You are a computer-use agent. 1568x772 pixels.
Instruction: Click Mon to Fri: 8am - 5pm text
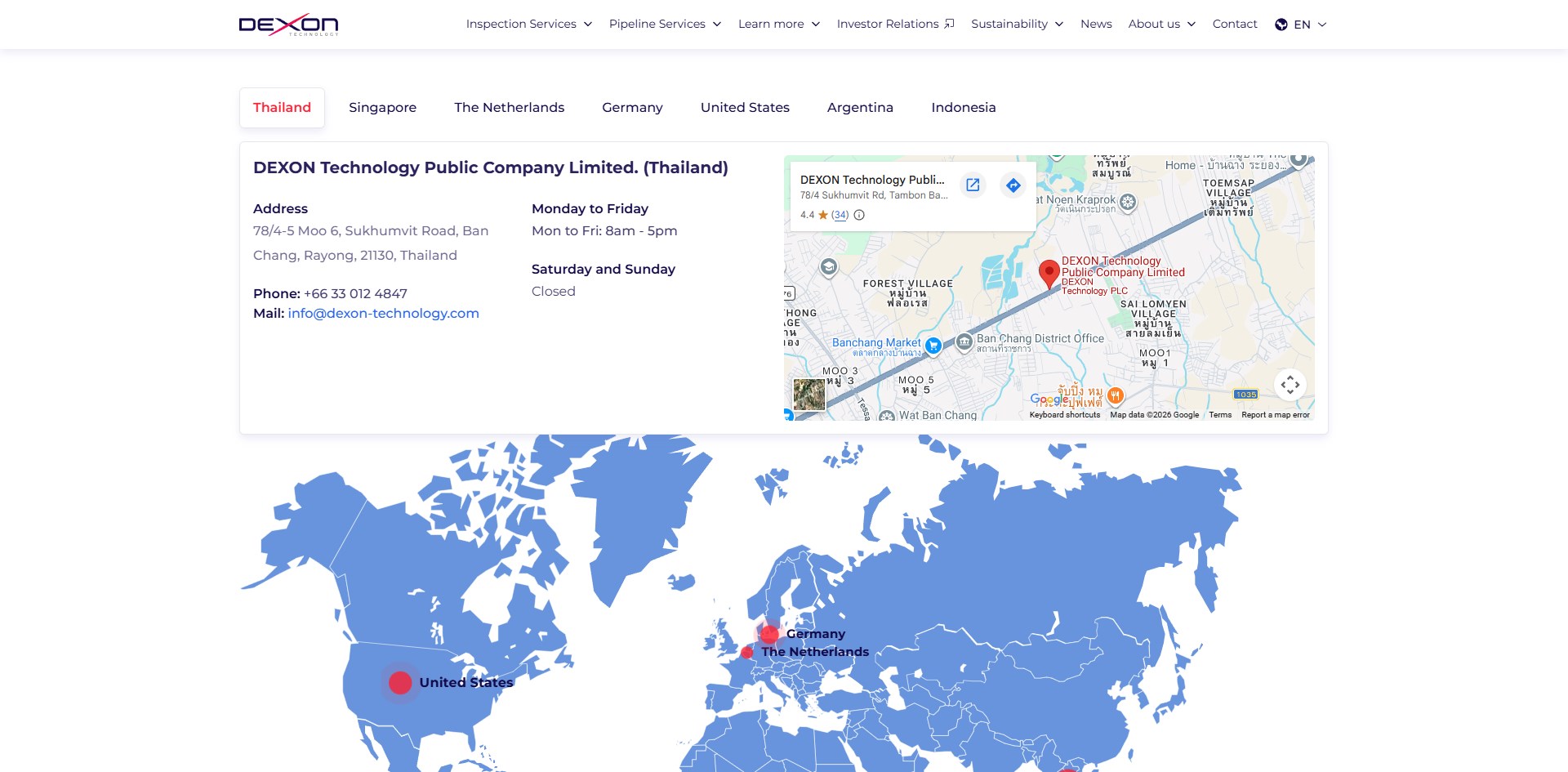tap(604, 231)
